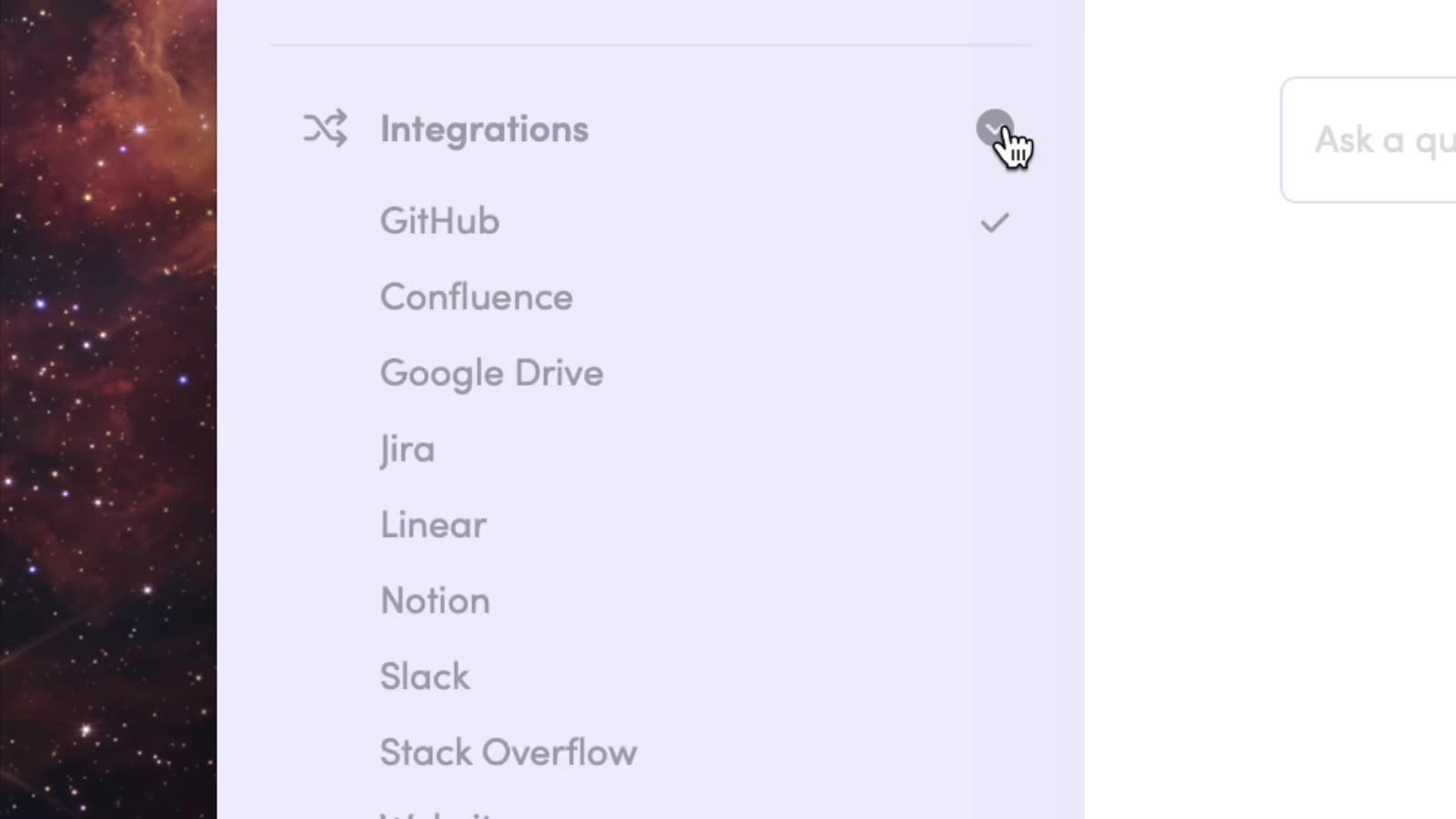Click the Integrations section heading
This screenshot has height=819, width=1456.
coord(484,129)
